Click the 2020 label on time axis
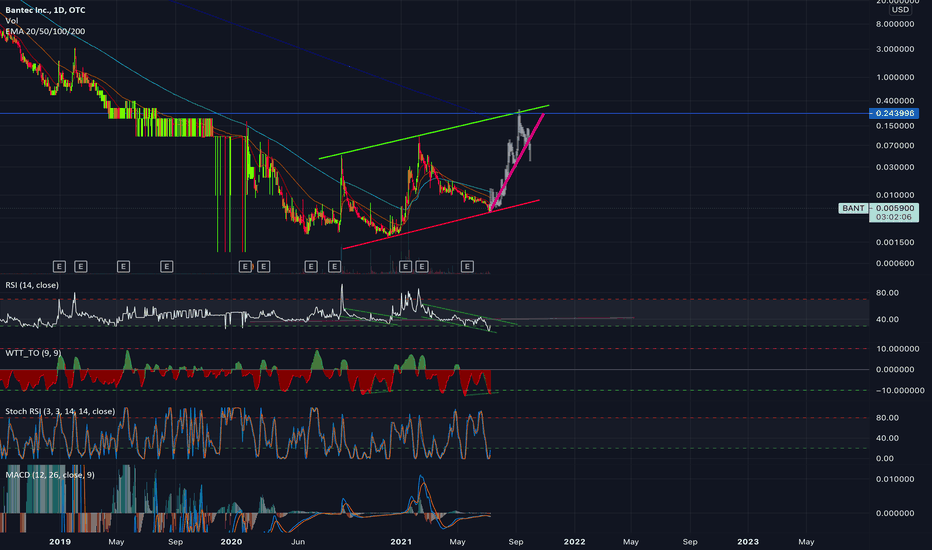932x550 pixels. coord(231,542)
